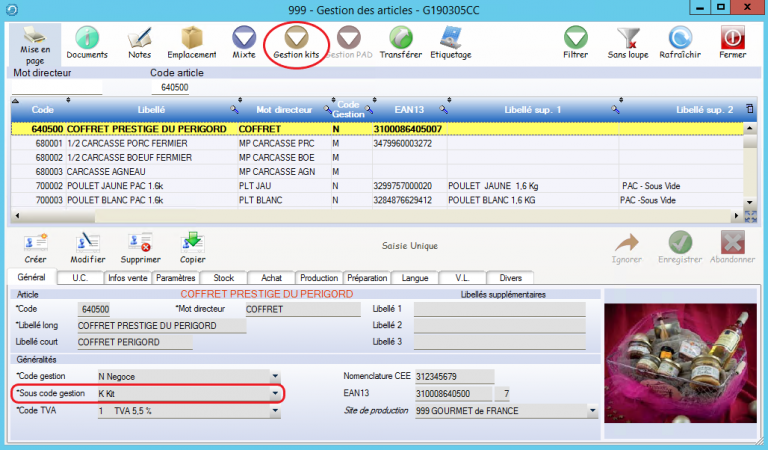768x450 pixels.
Task: Expand the Site de production dropdown
Action: click(593, 411)
